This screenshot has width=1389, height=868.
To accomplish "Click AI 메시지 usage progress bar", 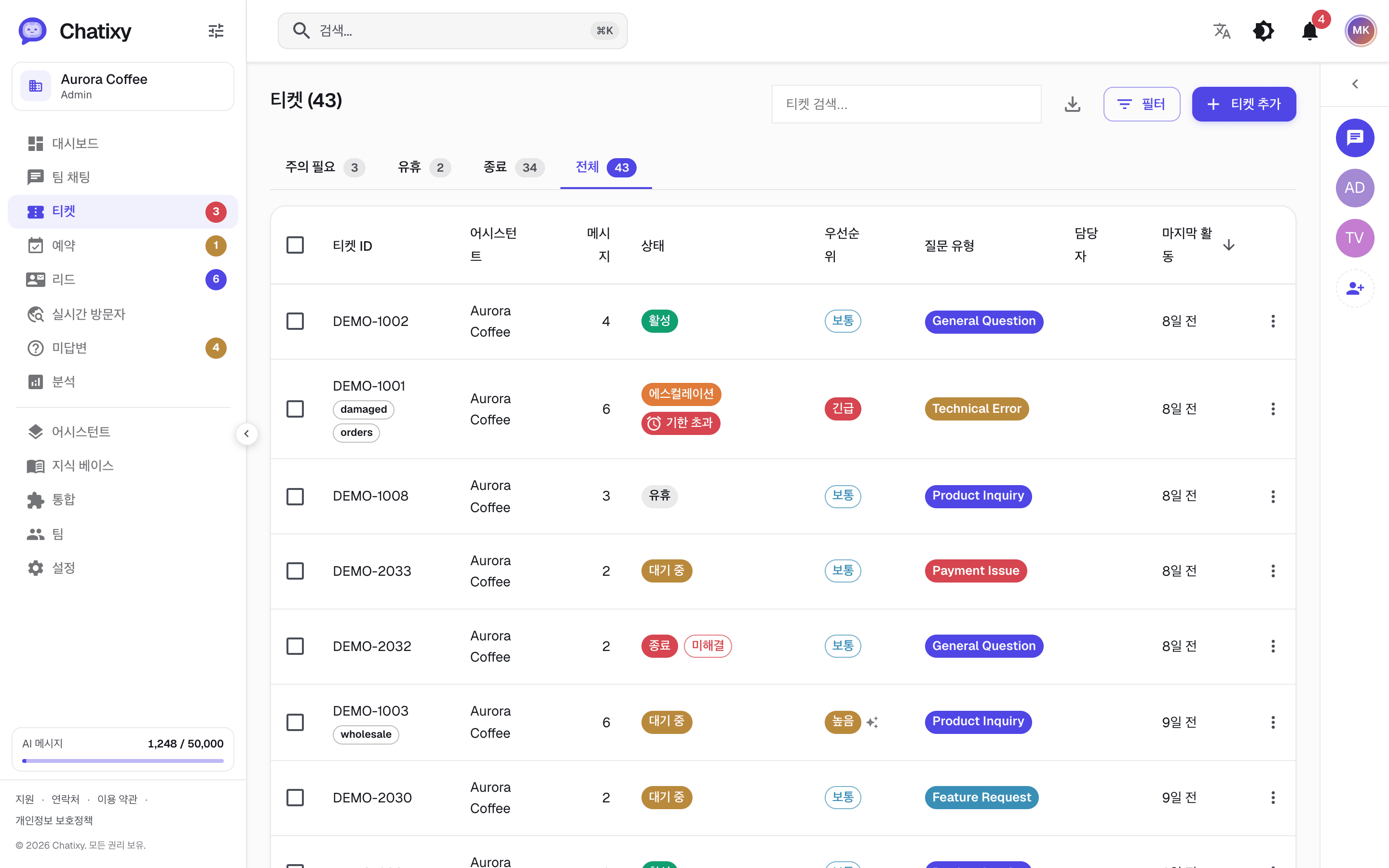I will (x=123, y=760).
